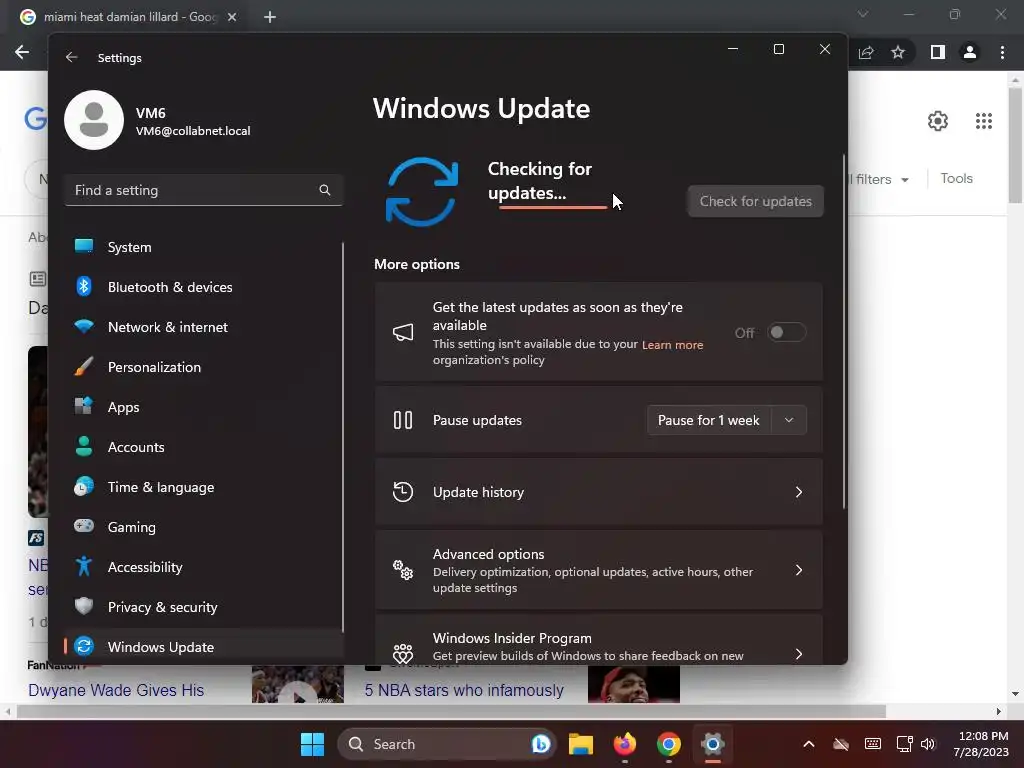Click the search magnifier in Find a setting
The image size is (1024, 768).
click(325, 190)
